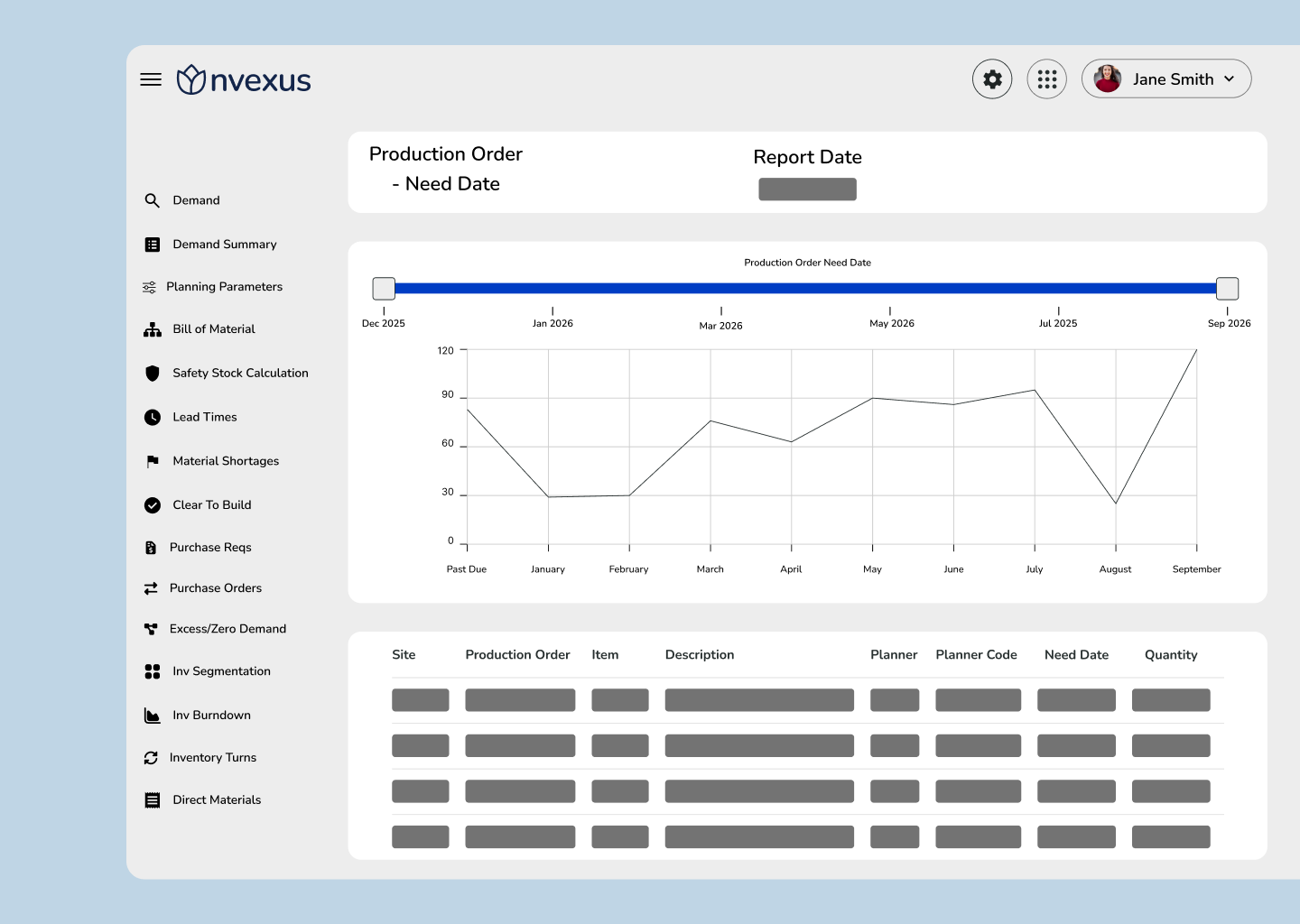
Task: Open Inventory Turns label
Action: [213, 758]
